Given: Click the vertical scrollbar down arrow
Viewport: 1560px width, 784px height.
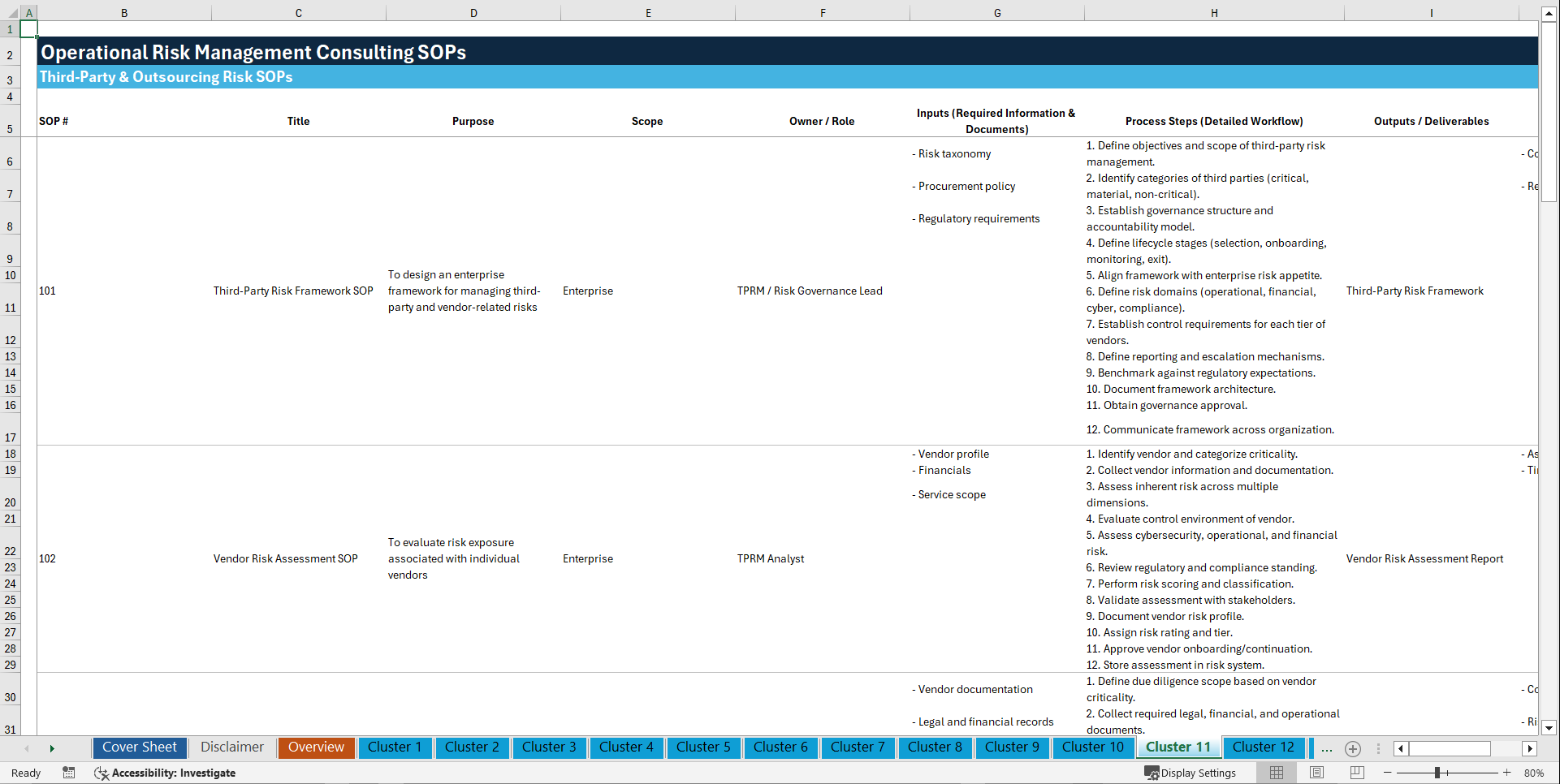Looking at the screenshot, I should click(1550, 729).
